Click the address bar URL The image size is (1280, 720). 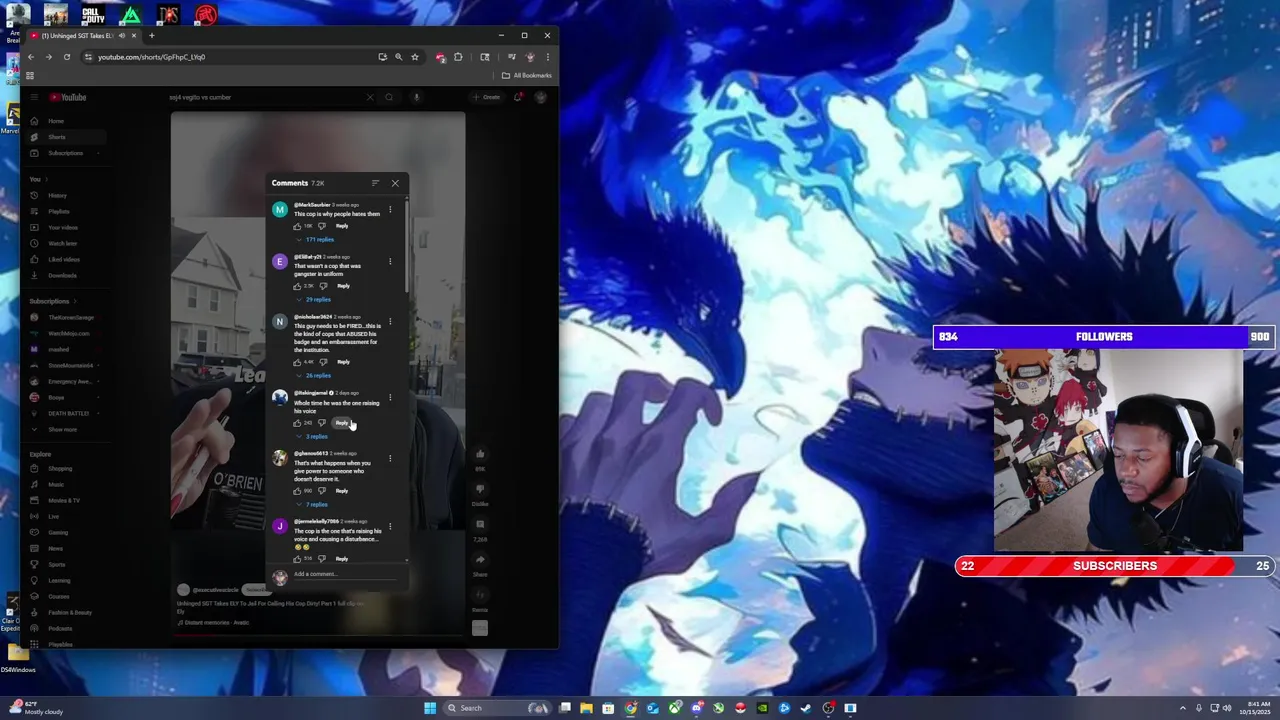click(x=152, y=57)
